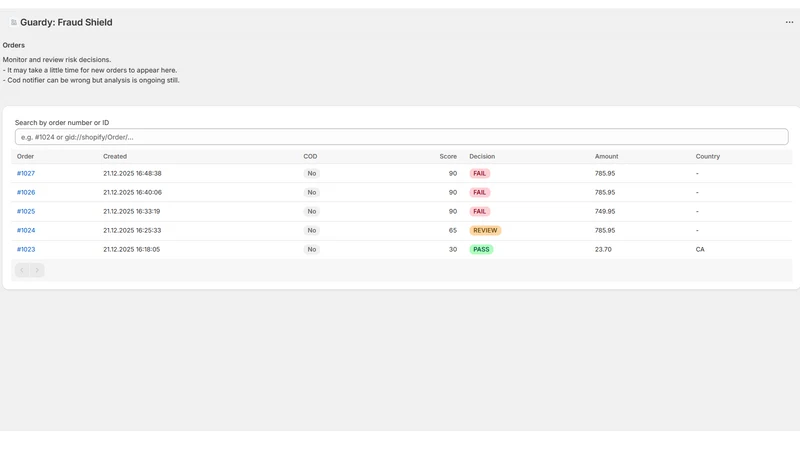Screen dimensions: 800x450
Task: Select created time 21.12.2025 16:18:05
Action: coord(132,249)
